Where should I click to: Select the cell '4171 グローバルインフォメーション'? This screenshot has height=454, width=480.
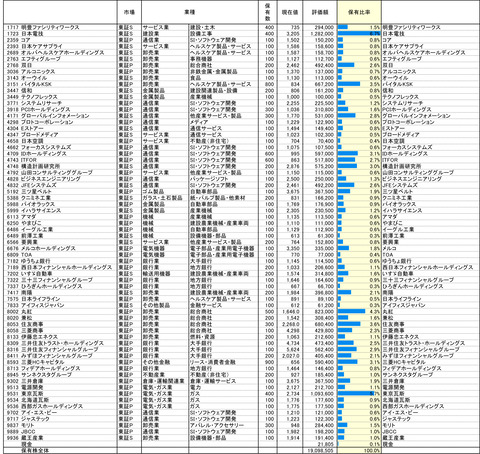pyautogui.click(x=60, y=116)
